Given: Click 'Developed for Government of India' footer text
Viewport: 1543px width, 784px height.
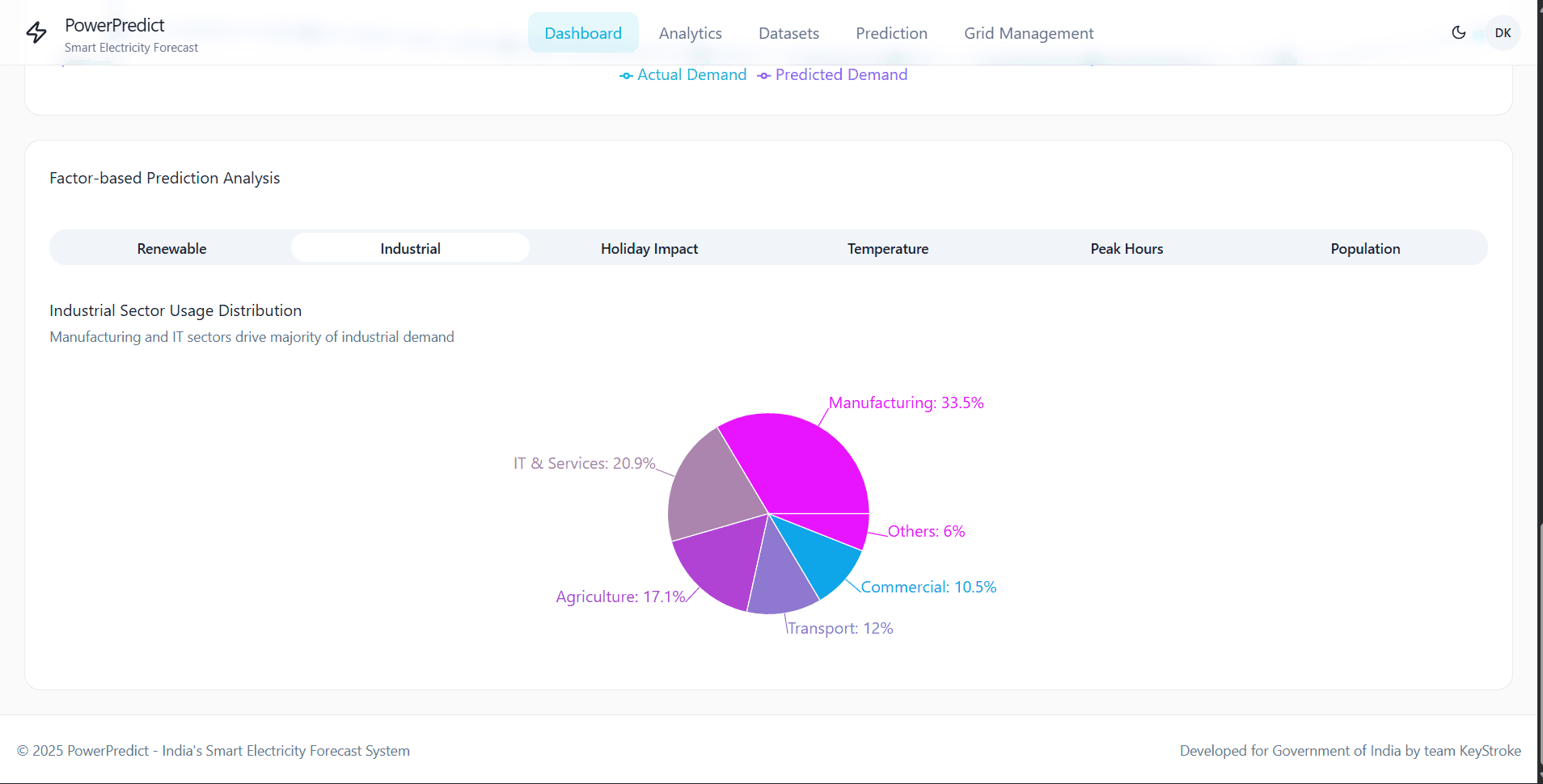Looking at the screenshot, I should click(1350, 751).
